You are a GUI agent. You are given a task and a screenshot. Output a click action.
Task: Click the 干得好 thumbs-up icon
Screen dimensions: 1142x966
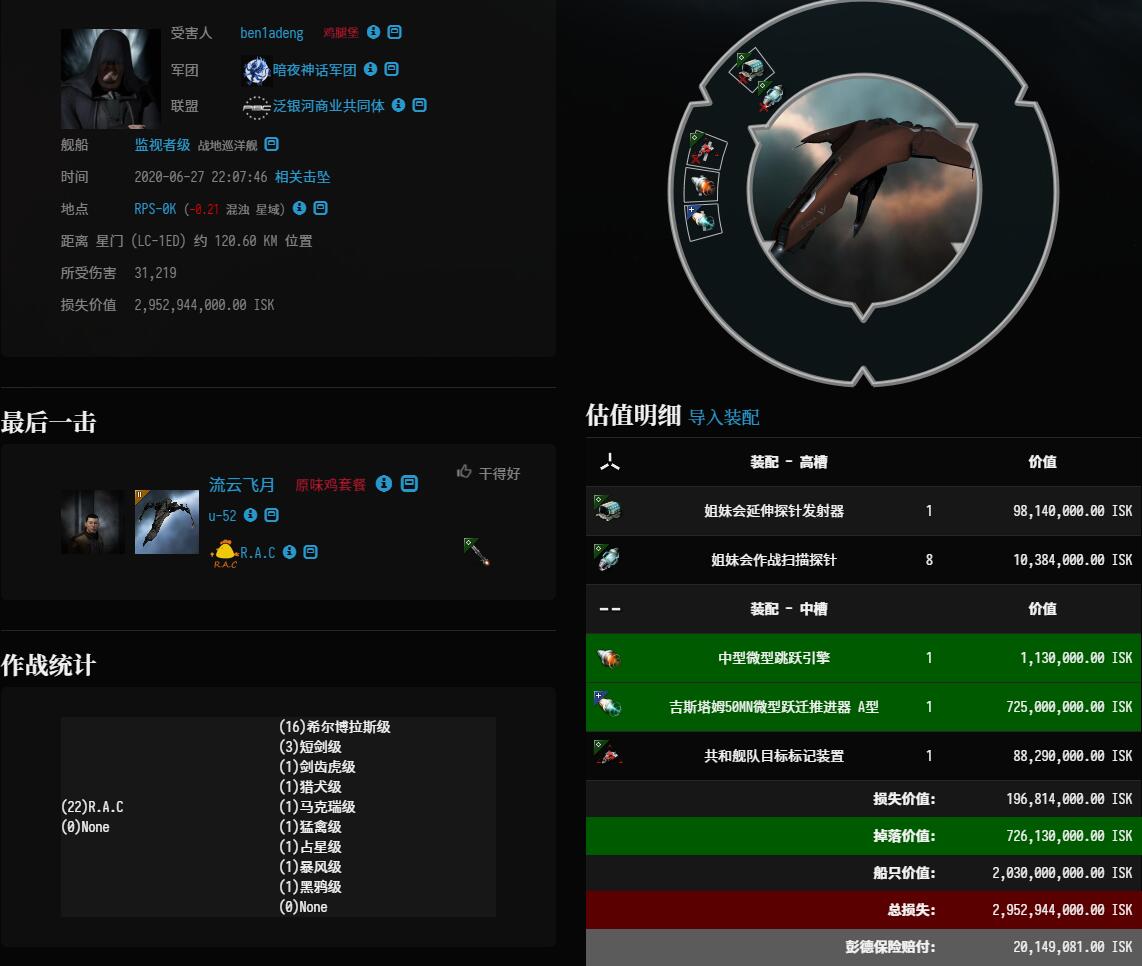click(x=464, y=472)
